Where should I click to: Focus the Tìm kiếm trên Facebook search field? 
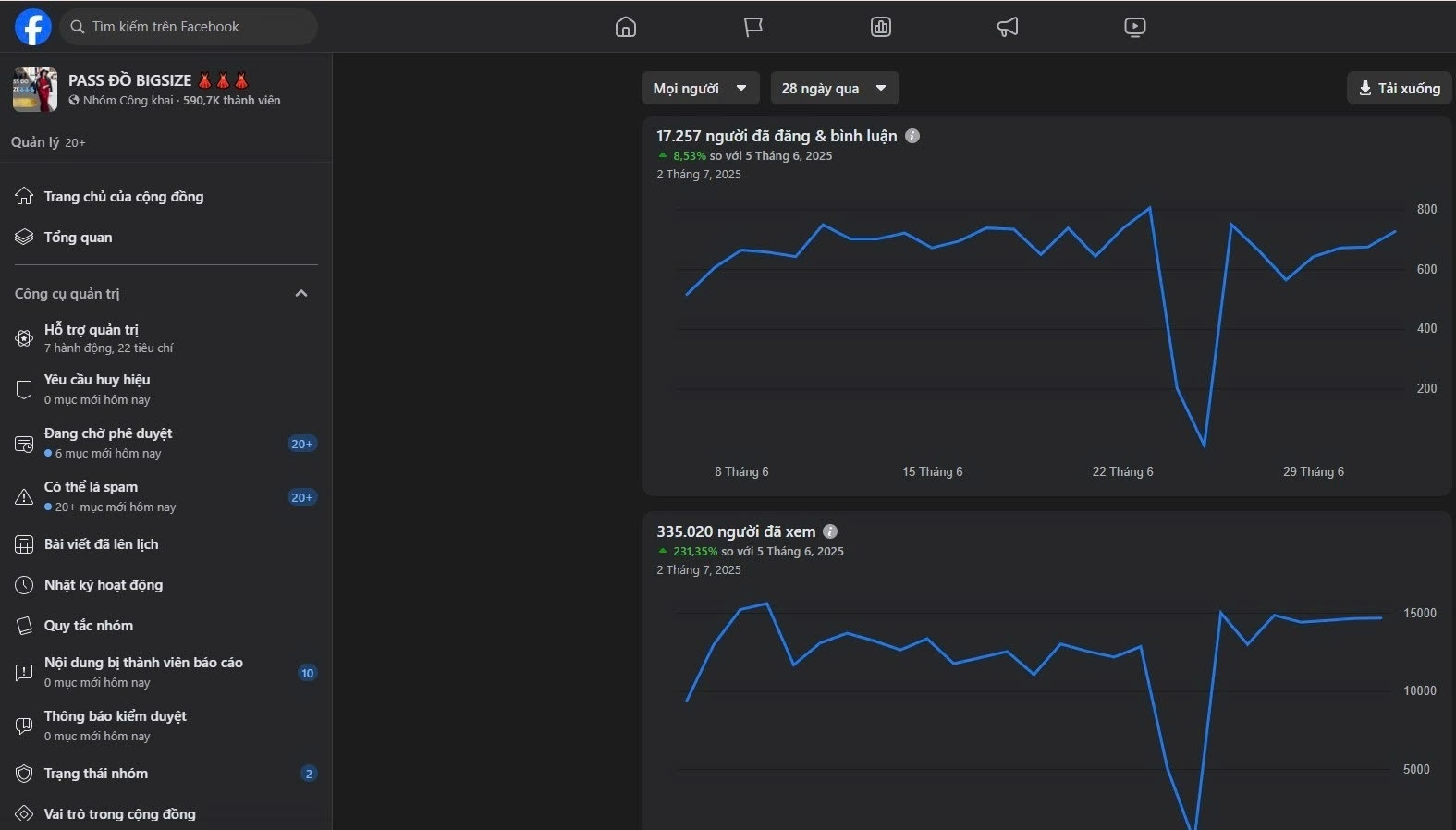pyautogui.click(x=189, y=27)
